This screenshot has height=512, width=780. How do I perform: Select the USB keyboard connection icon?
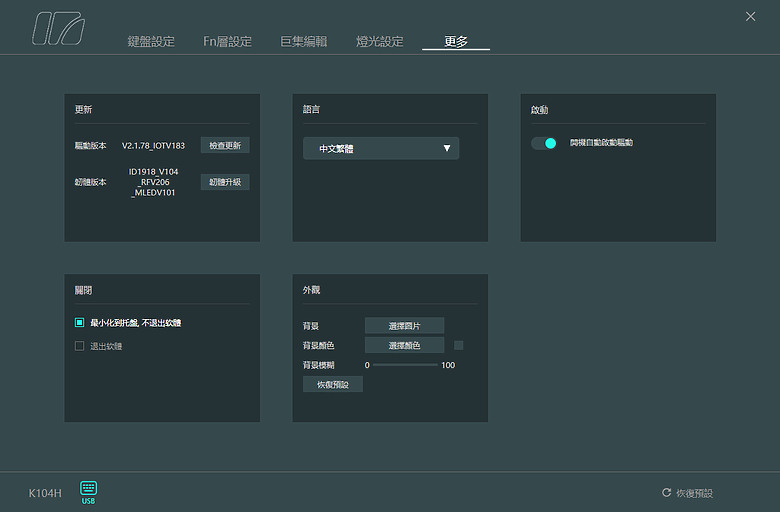[x=89, y=492]
